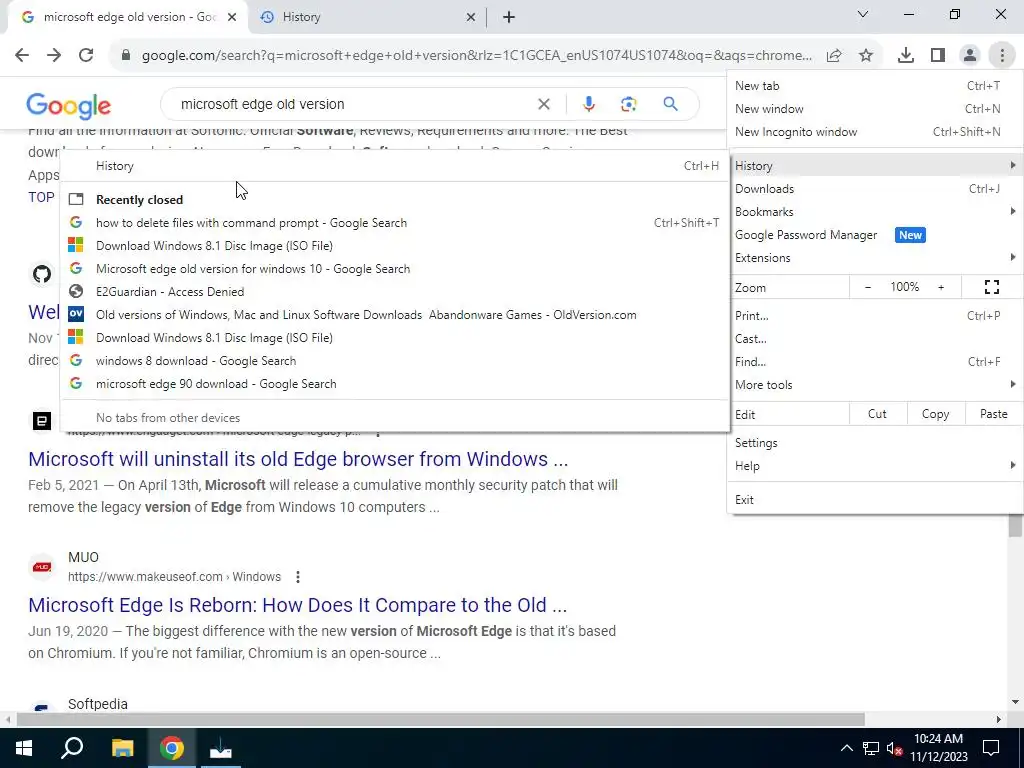Screen dimensions: 1024x768
Task: Expand the Bookmarks submenu
Action: click(x=875, y=212)
